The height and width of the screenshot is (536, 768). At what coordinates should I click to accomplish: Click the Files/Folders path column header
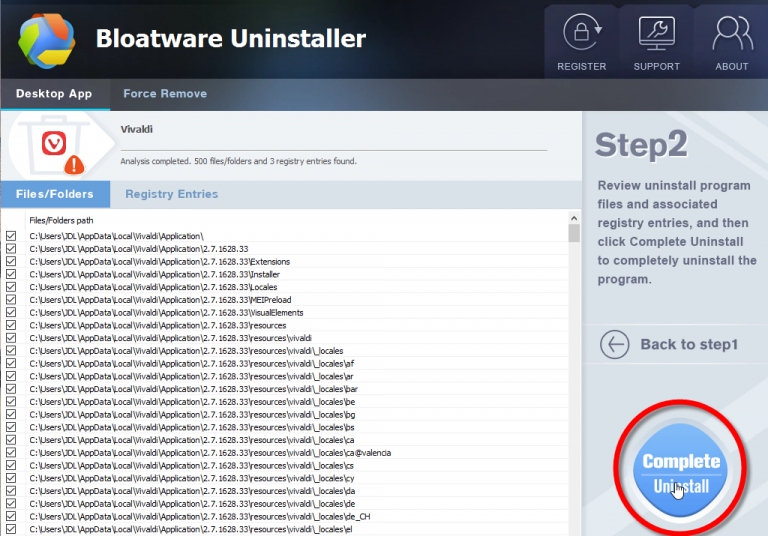coord(61,220)
